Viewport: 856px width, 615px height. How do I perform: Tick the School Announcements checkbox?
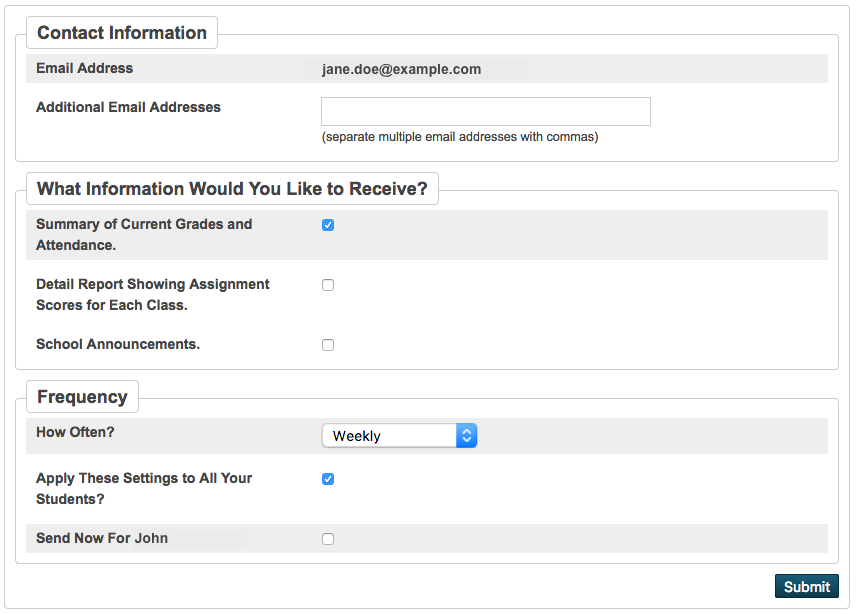point(328,345)
